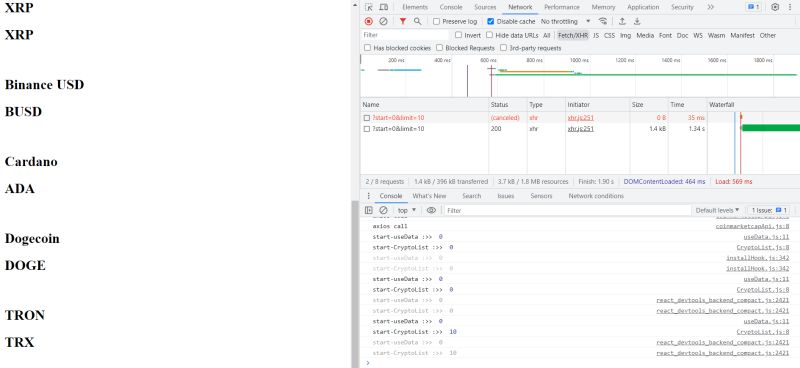The height and width of the screenshot is (368, 800).
Task: Activate the inspect element picker icon
Action: point(369,7)
